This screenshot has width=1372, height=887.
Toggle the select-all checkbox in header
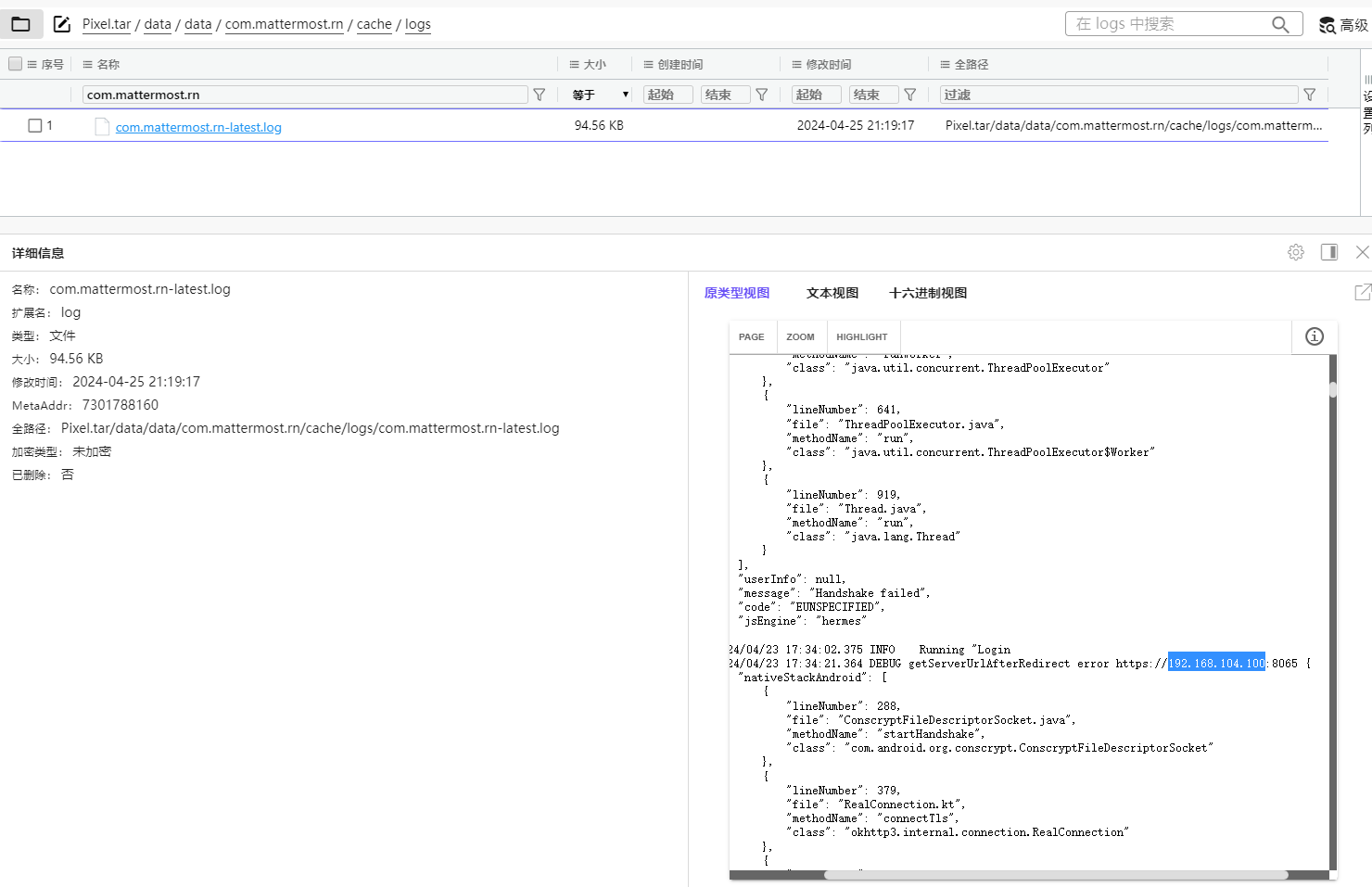tap(16, 64)
